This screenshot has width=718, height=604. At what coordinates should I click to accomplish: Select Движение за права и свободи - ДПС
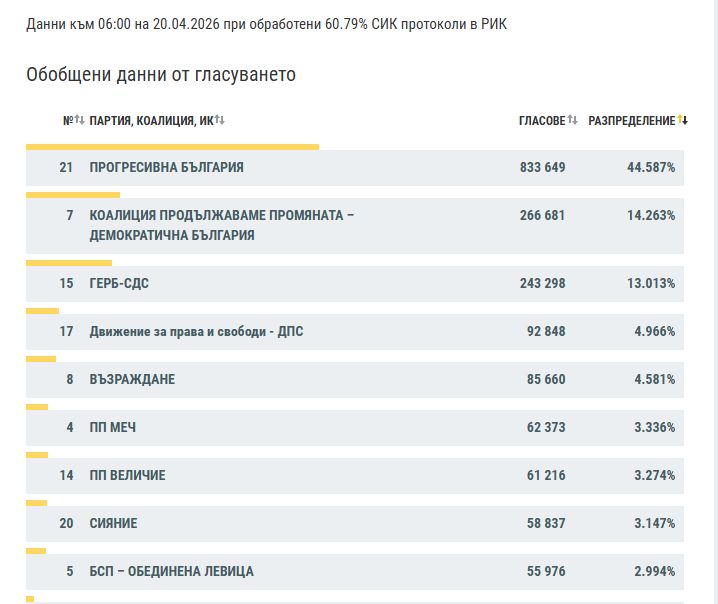click(196, 331)
